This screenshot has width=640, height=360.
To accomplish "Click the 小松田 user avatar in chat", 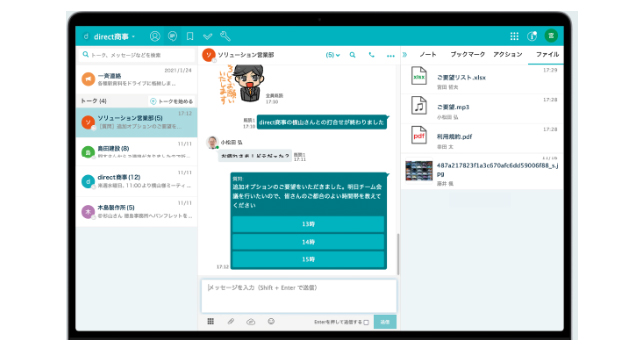I will [212, 142].
